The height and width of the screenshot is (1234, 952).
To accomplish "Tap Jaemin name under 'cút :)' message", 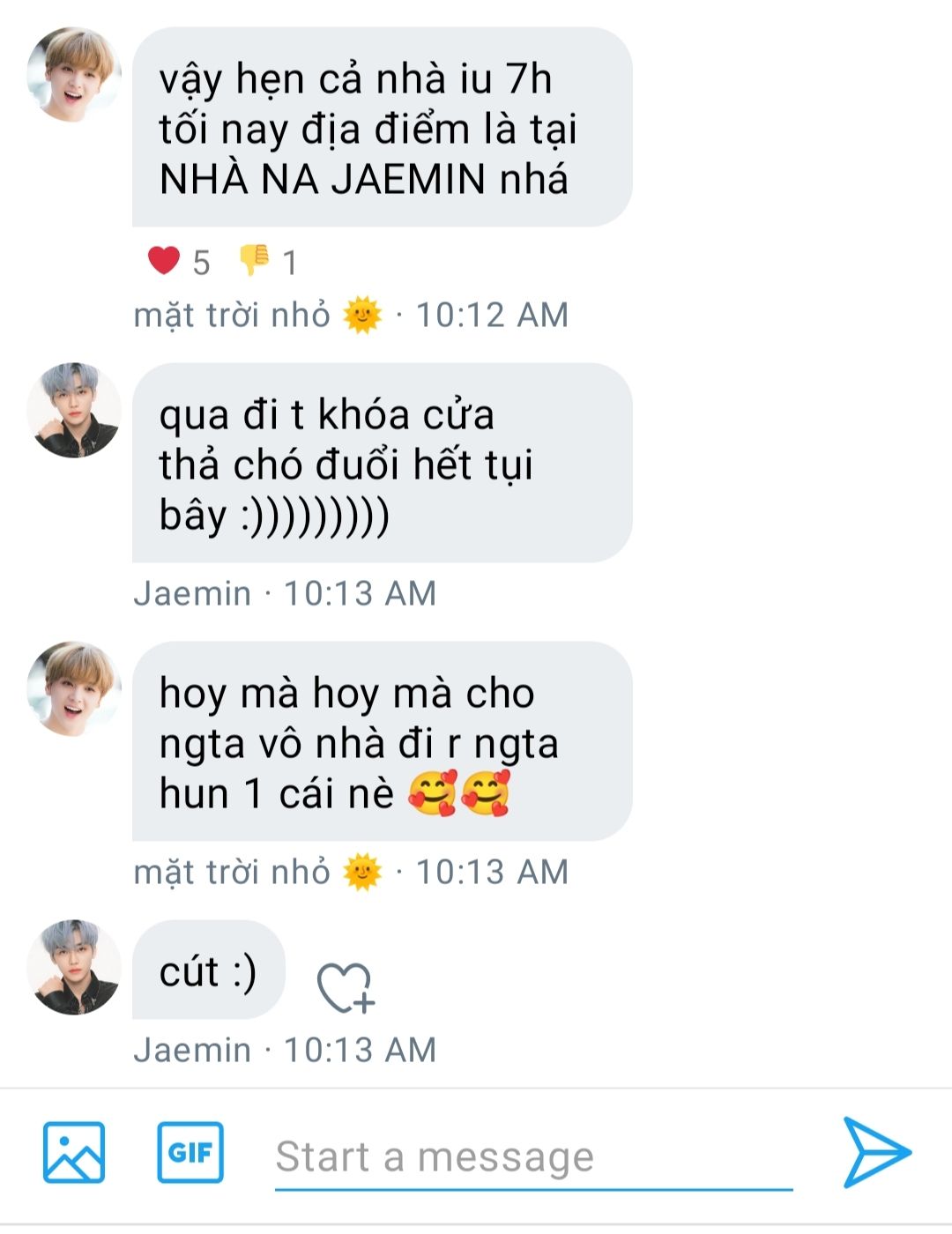I will (192, 1050).
